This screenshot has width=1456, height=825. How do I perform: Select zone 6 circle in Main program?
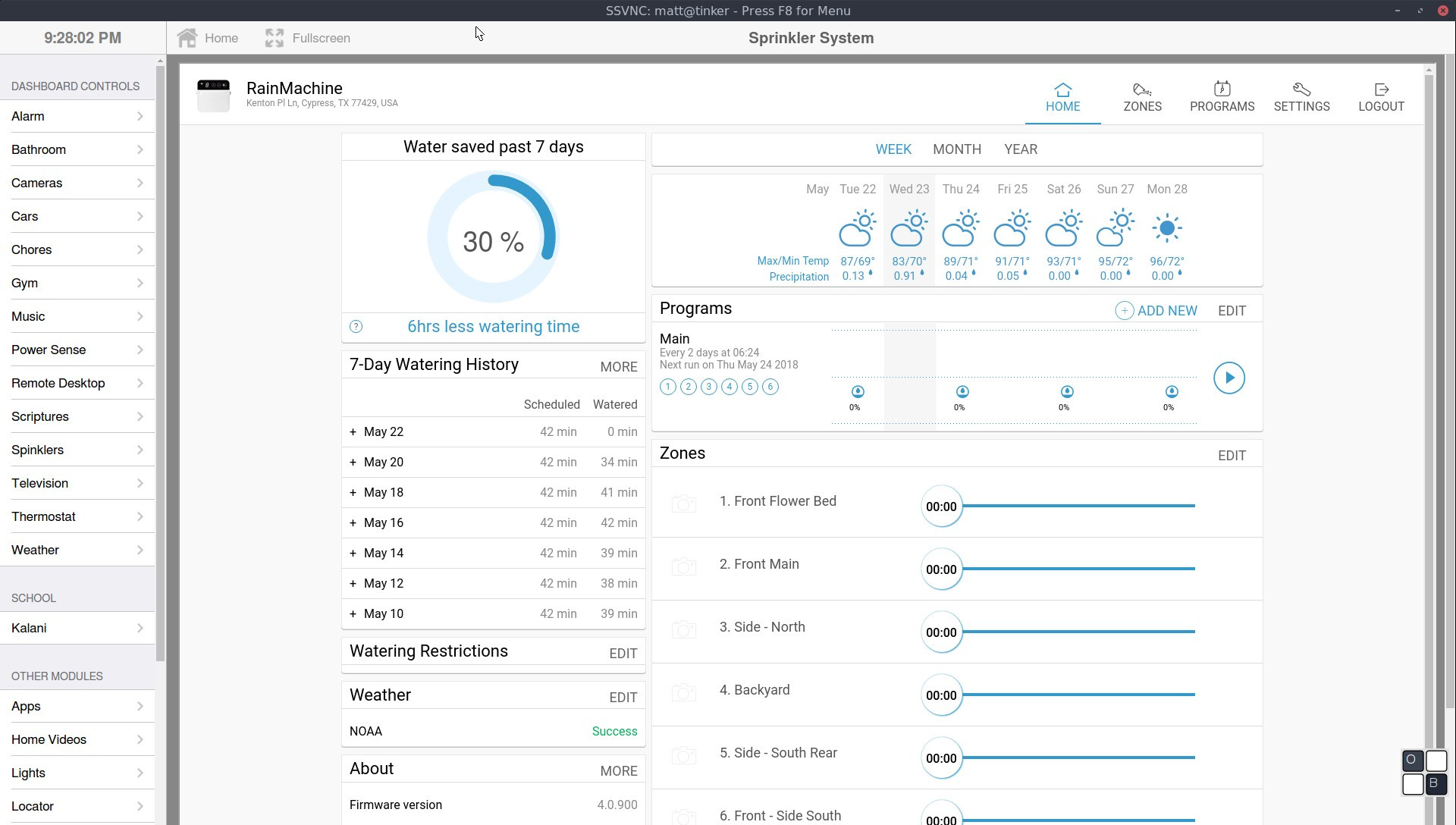(x=770, y=387)
